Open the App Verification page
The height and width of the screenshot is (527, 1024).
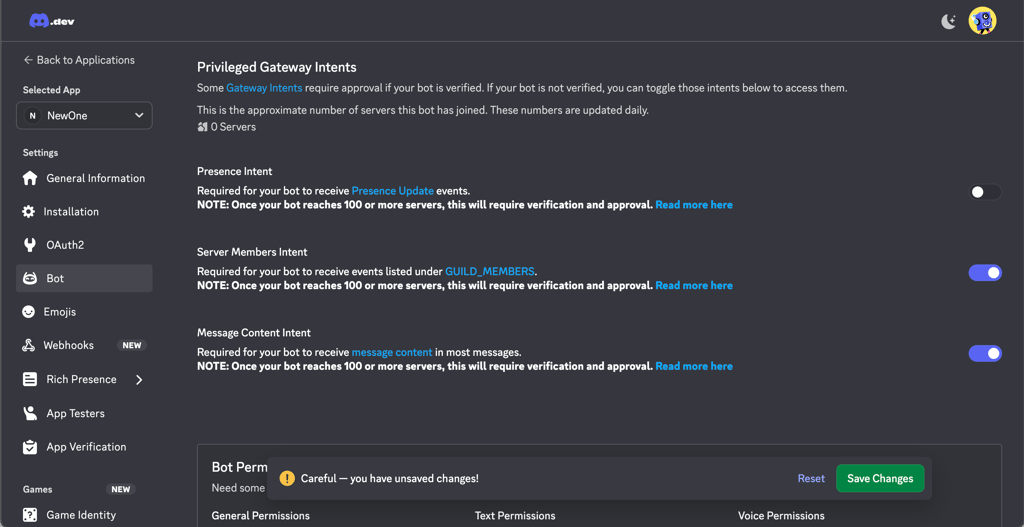click(x=84, y=447)
